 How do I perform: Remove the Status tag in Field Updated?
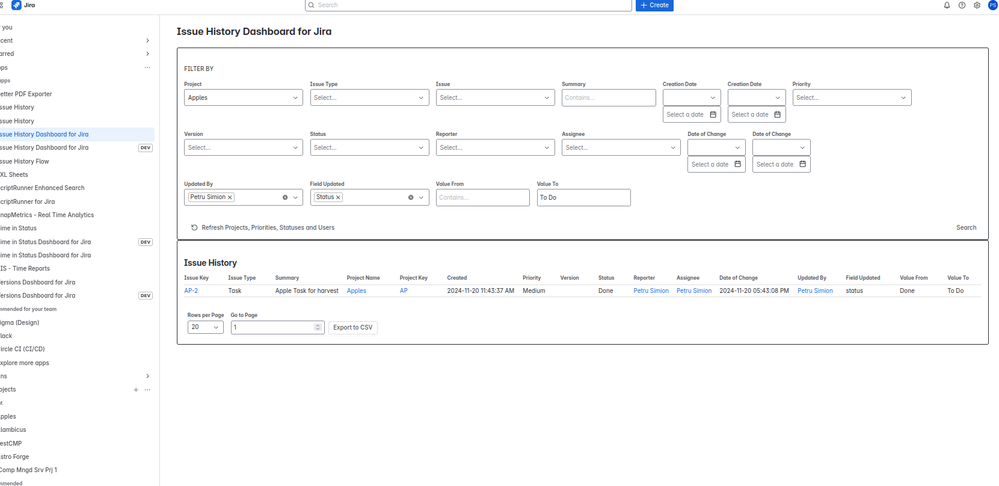click(338, 197)
